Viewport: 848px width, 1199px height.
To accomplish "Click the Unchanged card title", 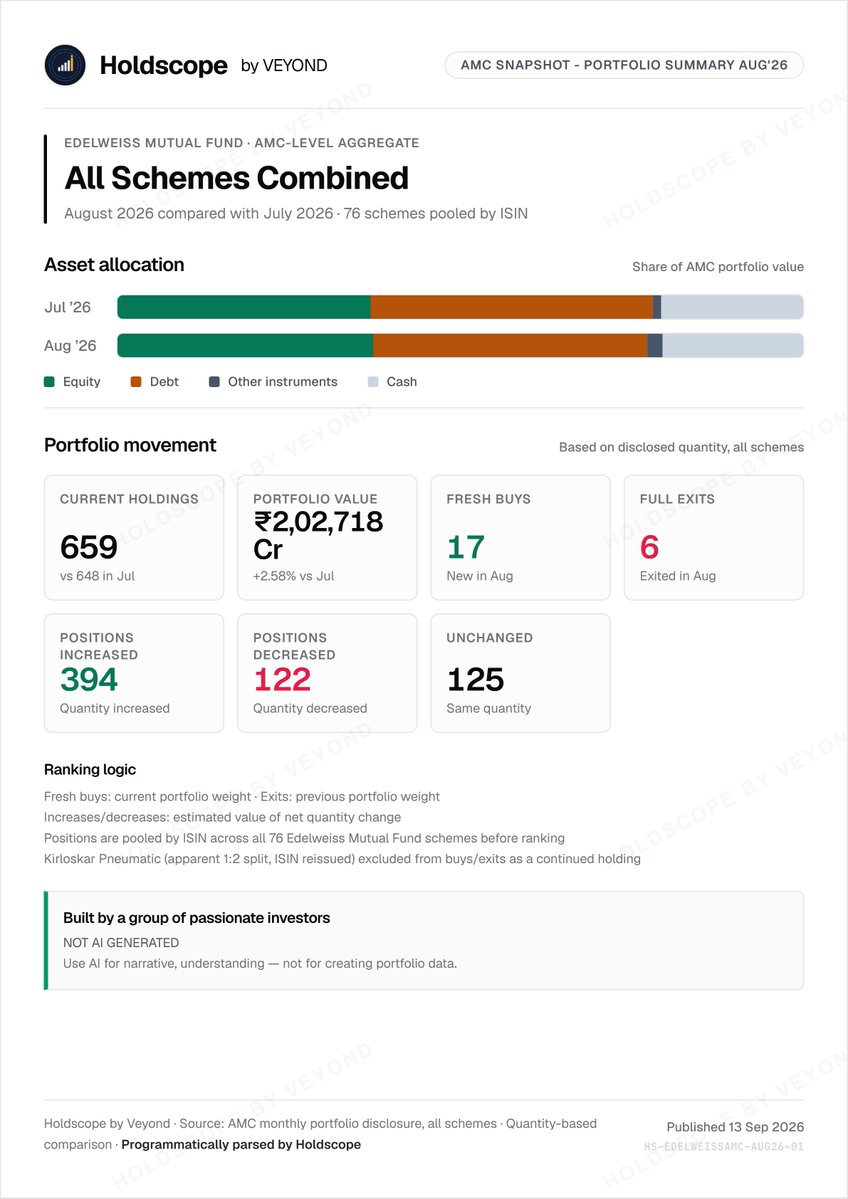I will point(489,638).
